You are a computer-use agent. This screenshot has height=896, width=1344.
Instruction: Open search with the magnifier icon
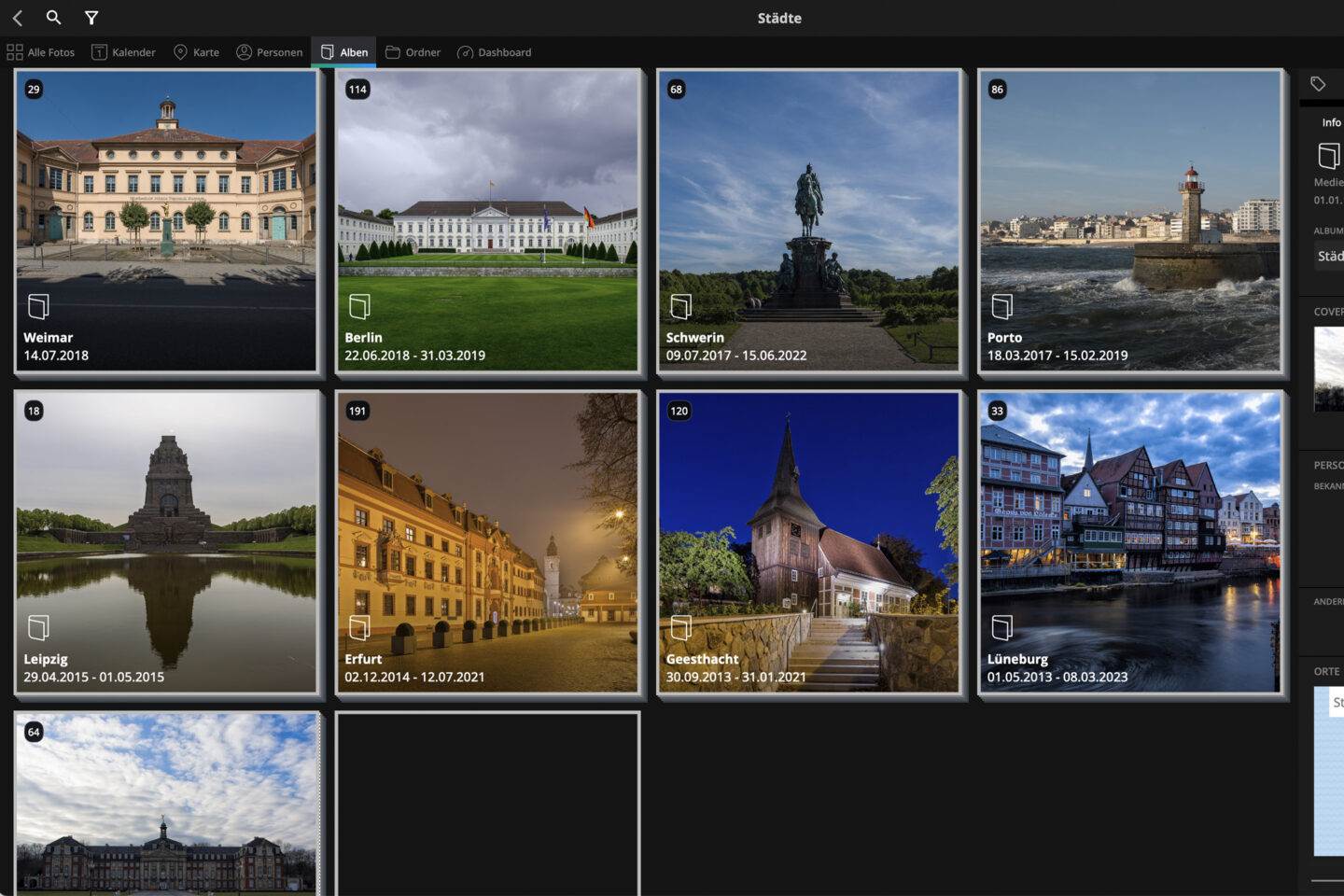(53, 17)
